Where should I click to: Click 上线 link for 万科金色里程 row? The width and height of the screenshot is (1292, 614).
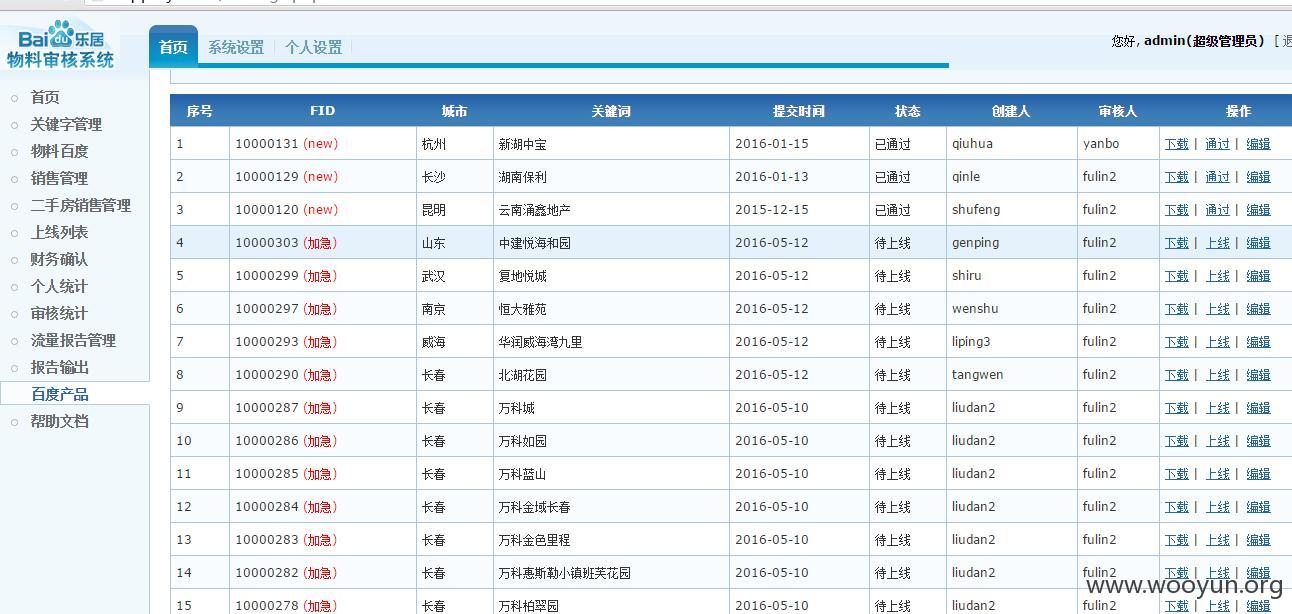1217,540
